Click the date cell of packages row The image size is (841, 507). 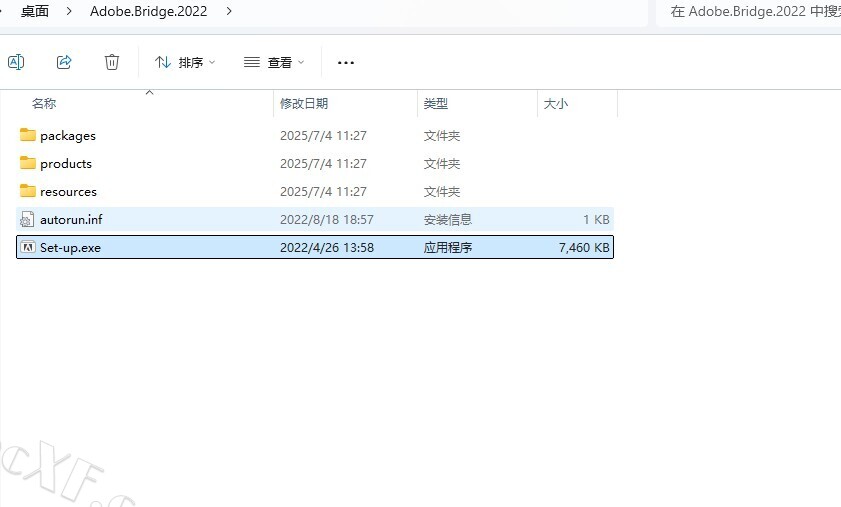323,136
